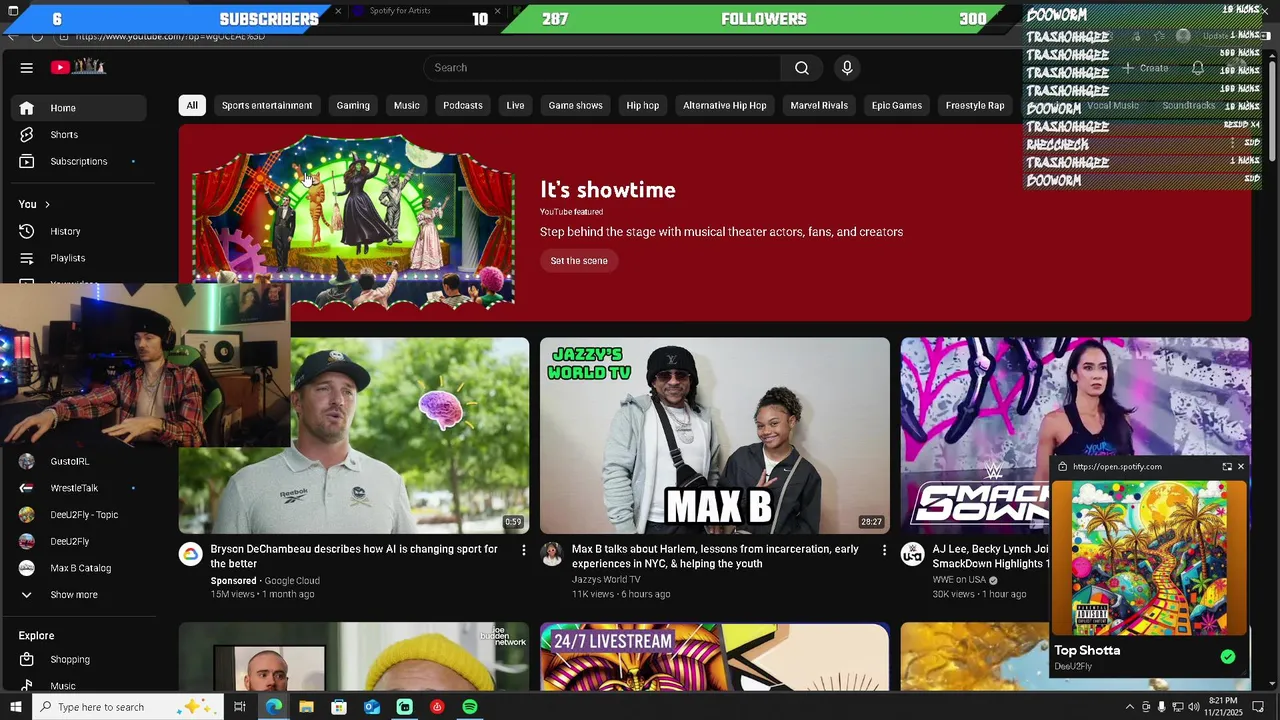Select the Game shows chip

[x=576, y=105]
